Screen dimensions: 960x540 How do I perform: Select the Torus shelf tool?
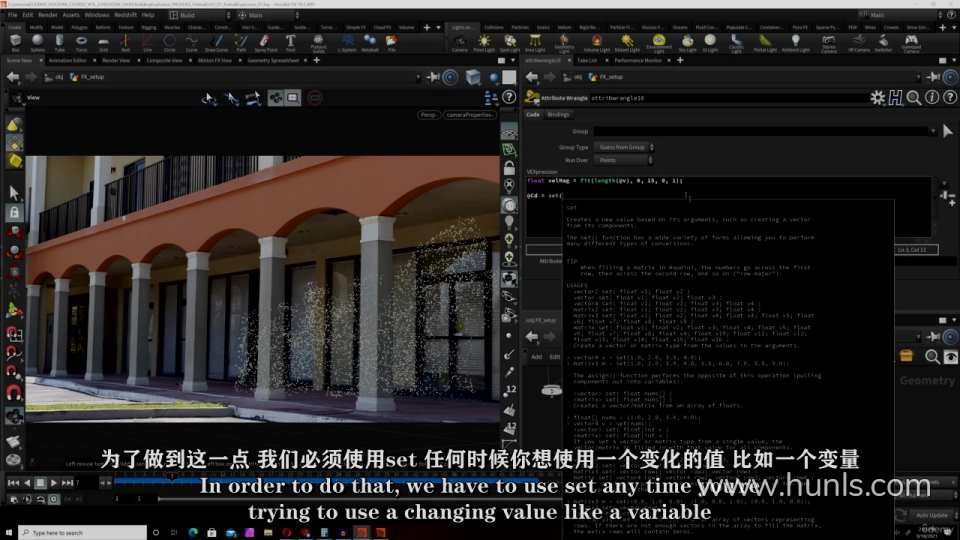point(81,42)
